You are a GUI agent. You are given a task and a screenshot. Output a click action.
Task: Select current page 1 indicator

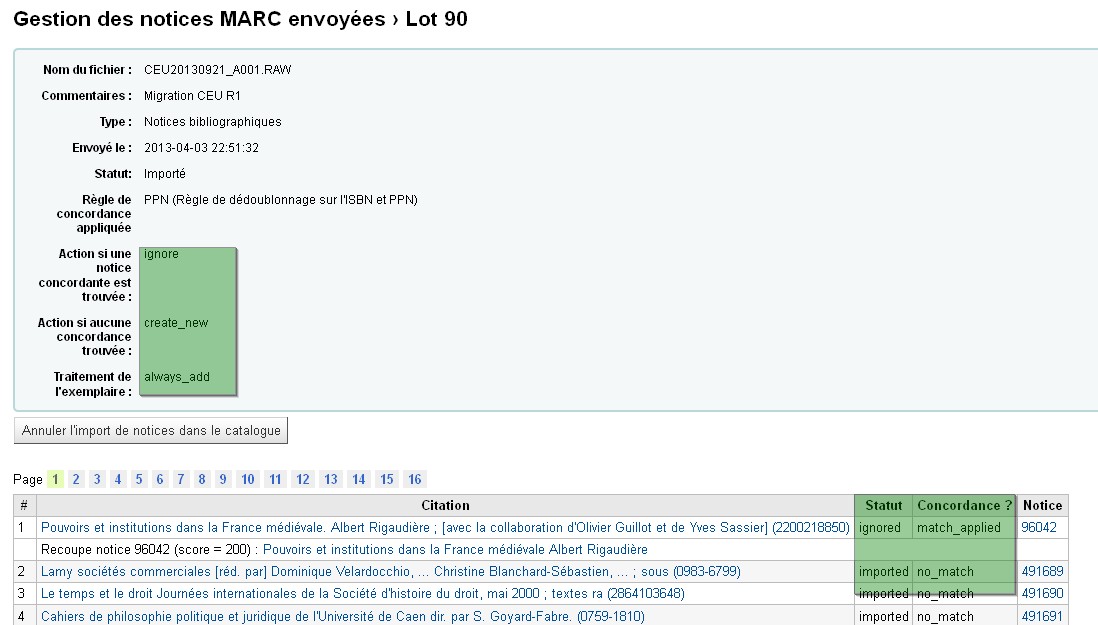click(x=55, y=479)
